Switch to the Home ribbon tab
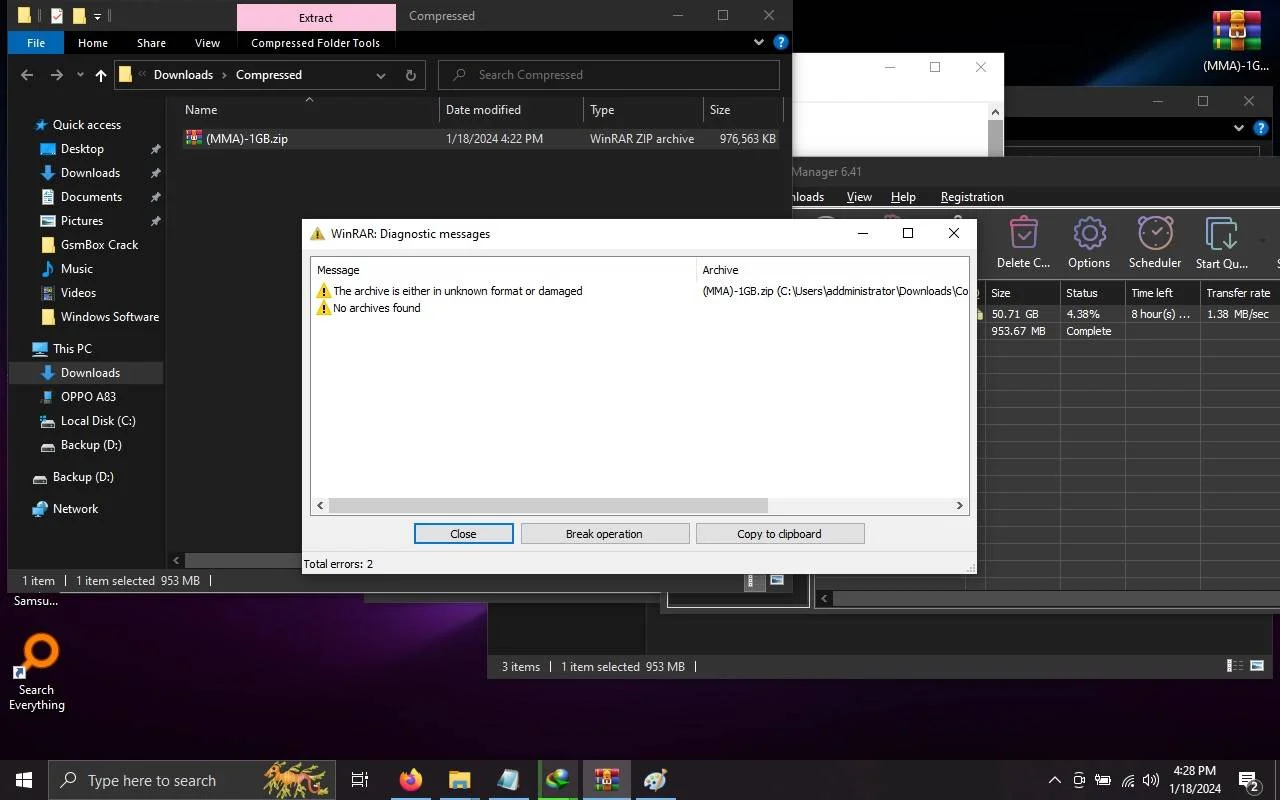Viewport: 1280px width, 800px height. [93, 43]
